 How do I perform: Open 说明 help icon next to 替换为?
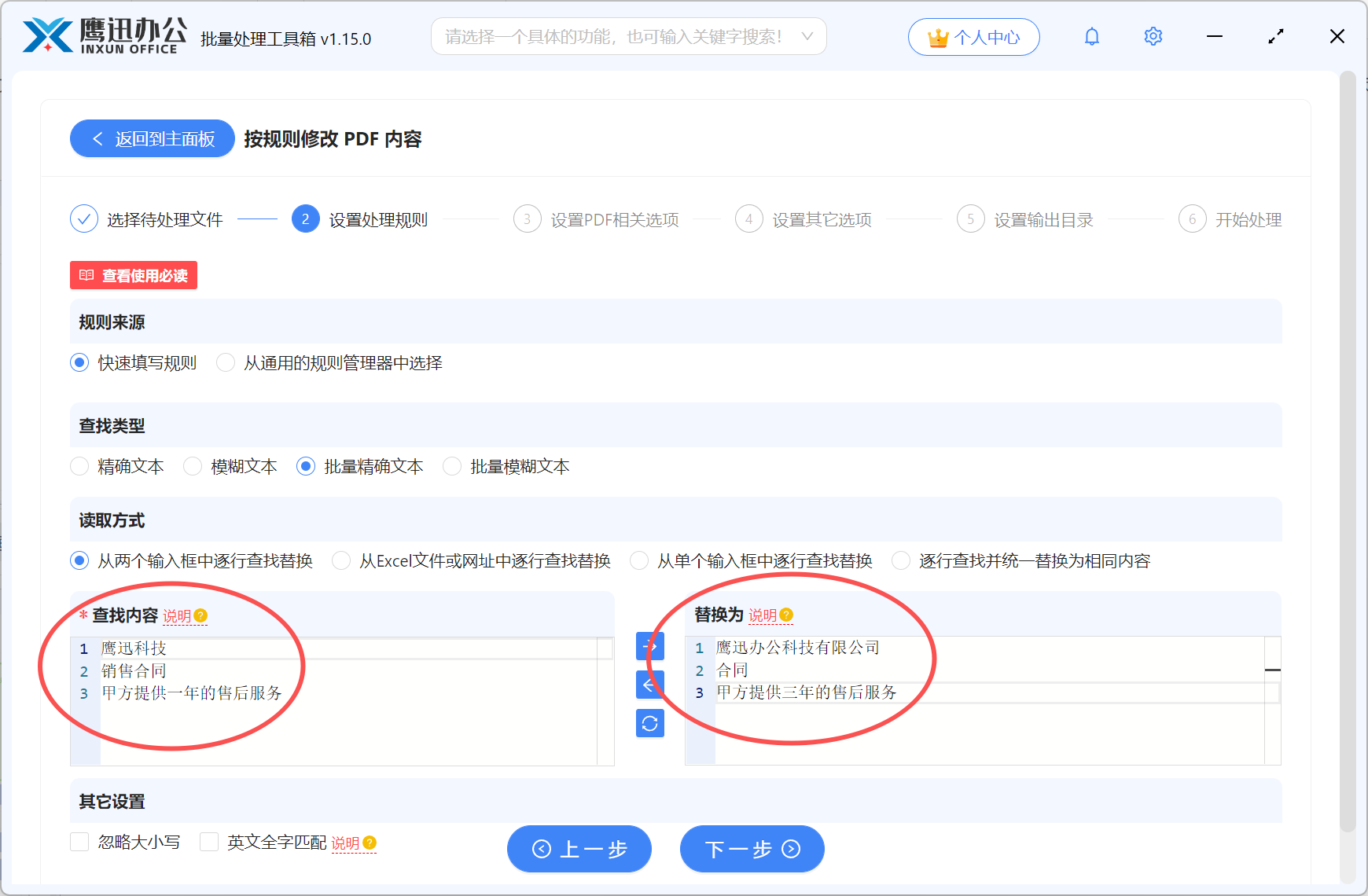pyautogui.click(x=788, y=616)
